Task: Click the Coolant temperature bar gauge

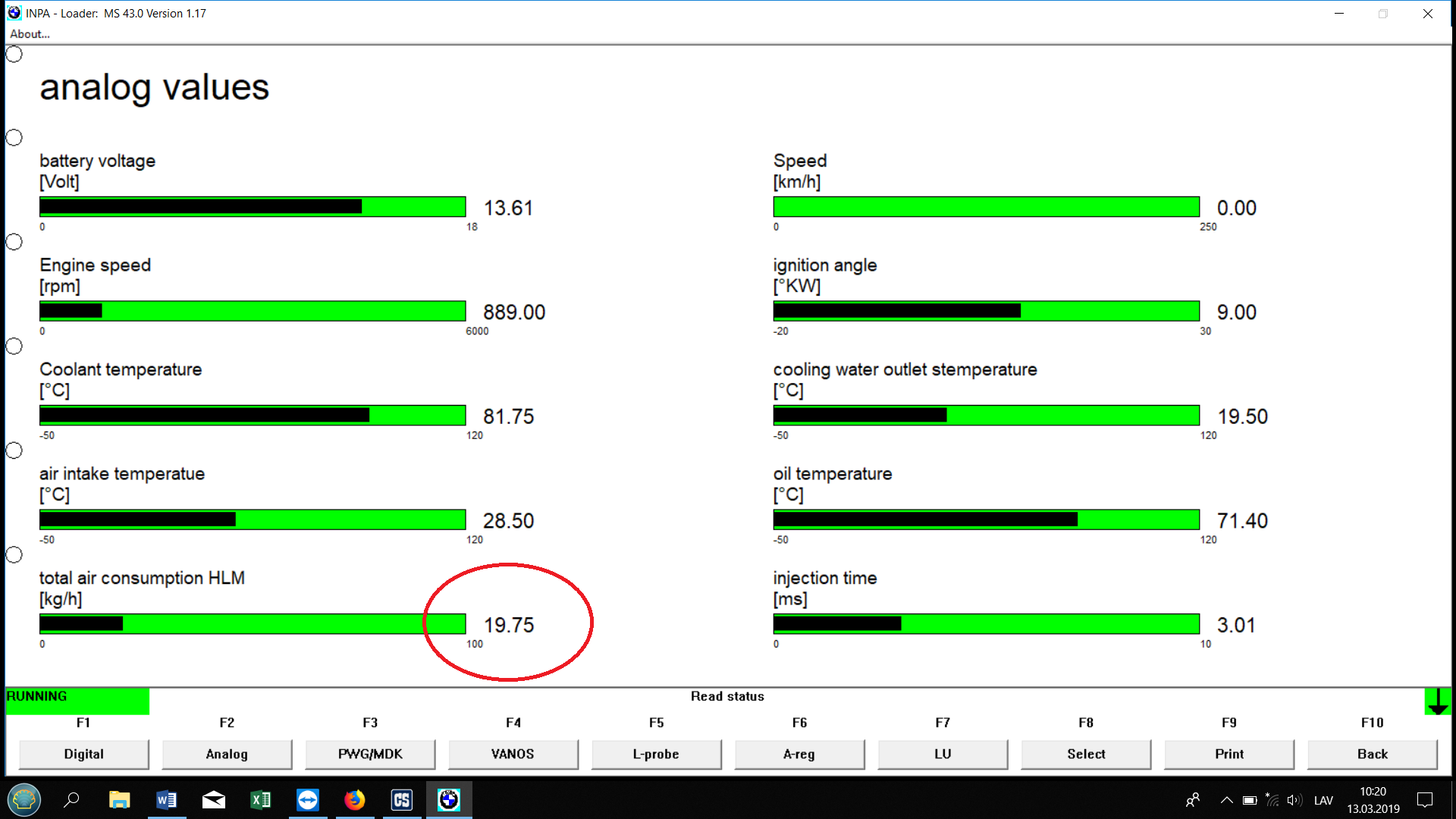Action: [253, 416]
